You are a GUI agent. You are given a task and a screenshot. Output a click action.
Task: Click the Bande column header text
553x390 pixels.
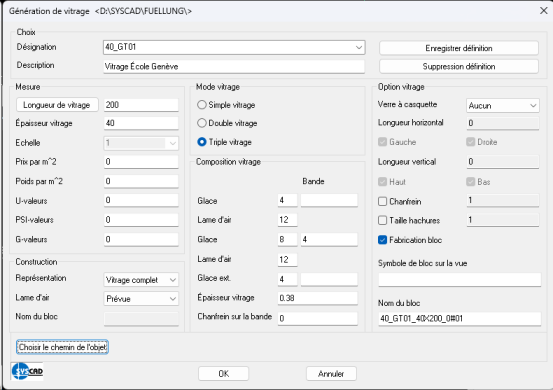[313, 181]
